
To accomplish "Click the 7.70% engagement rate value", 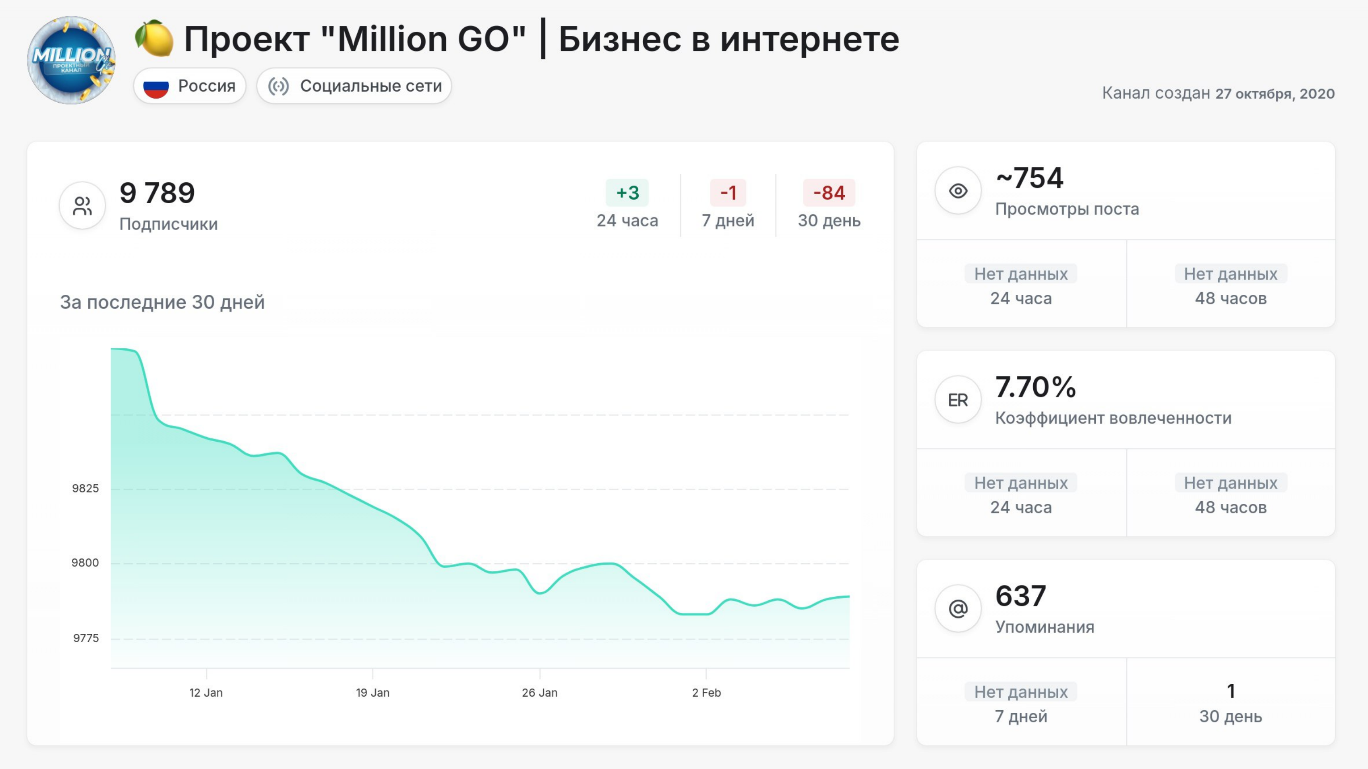I will [x=1036, y=387].
